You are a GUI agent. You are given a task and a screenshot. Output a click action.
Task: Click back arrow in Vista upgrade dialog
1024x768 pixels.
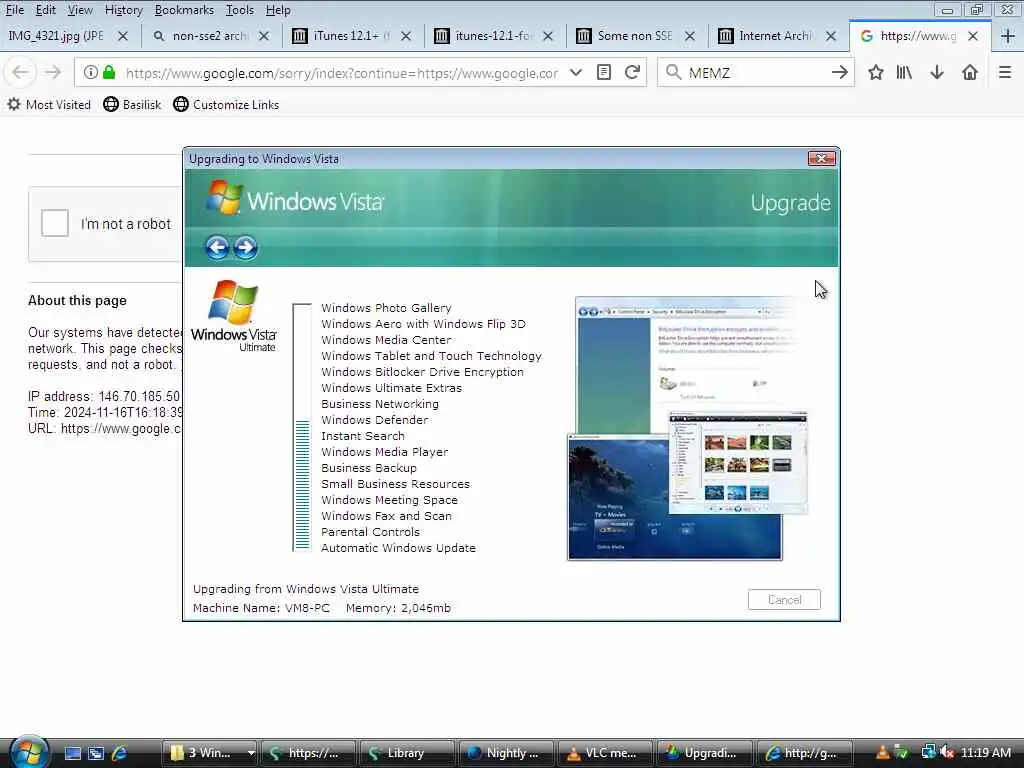pyautogui.click(x=217, y=248)
